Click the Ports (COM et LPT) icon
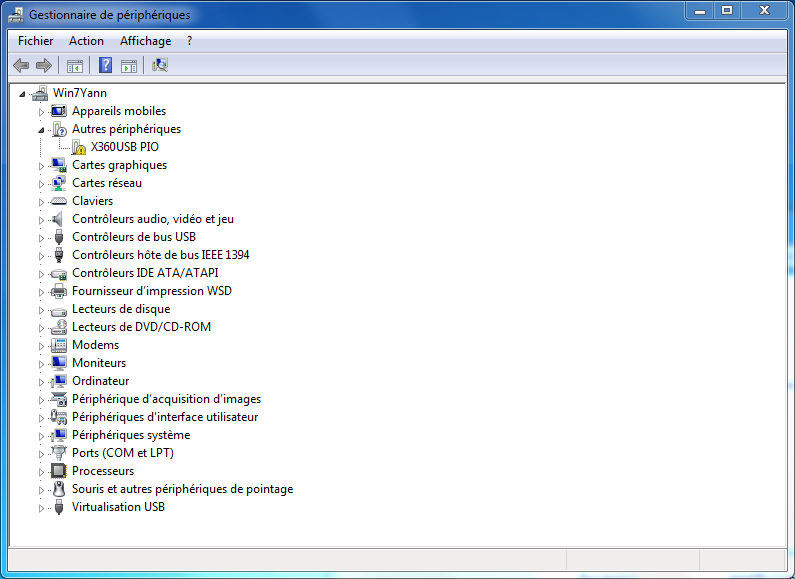The width and height of the screenshot is (795, 579). pyautogui.click(x=59, y=453)
